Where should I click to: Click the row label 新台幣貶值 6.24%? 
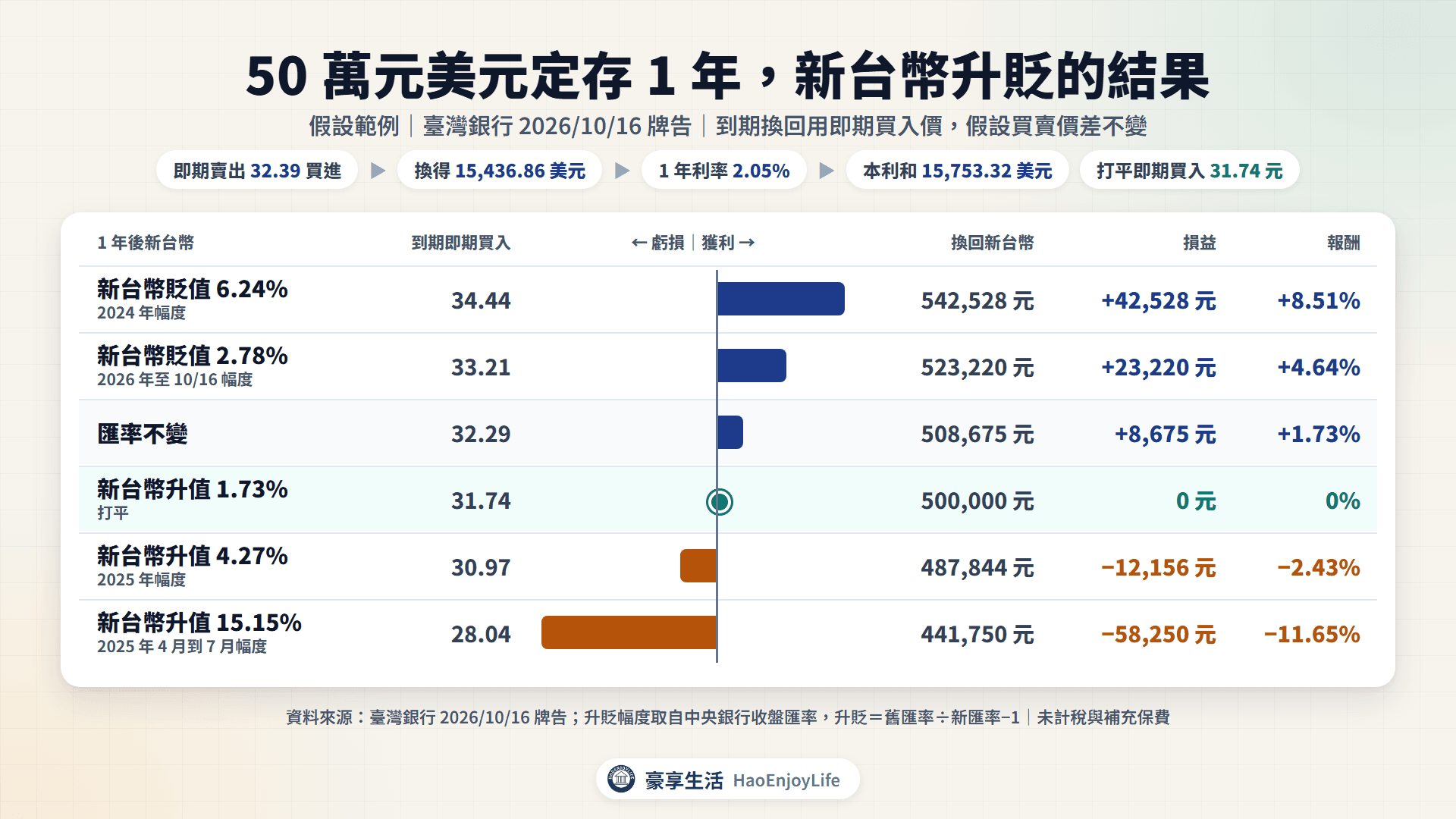[193, 289]
